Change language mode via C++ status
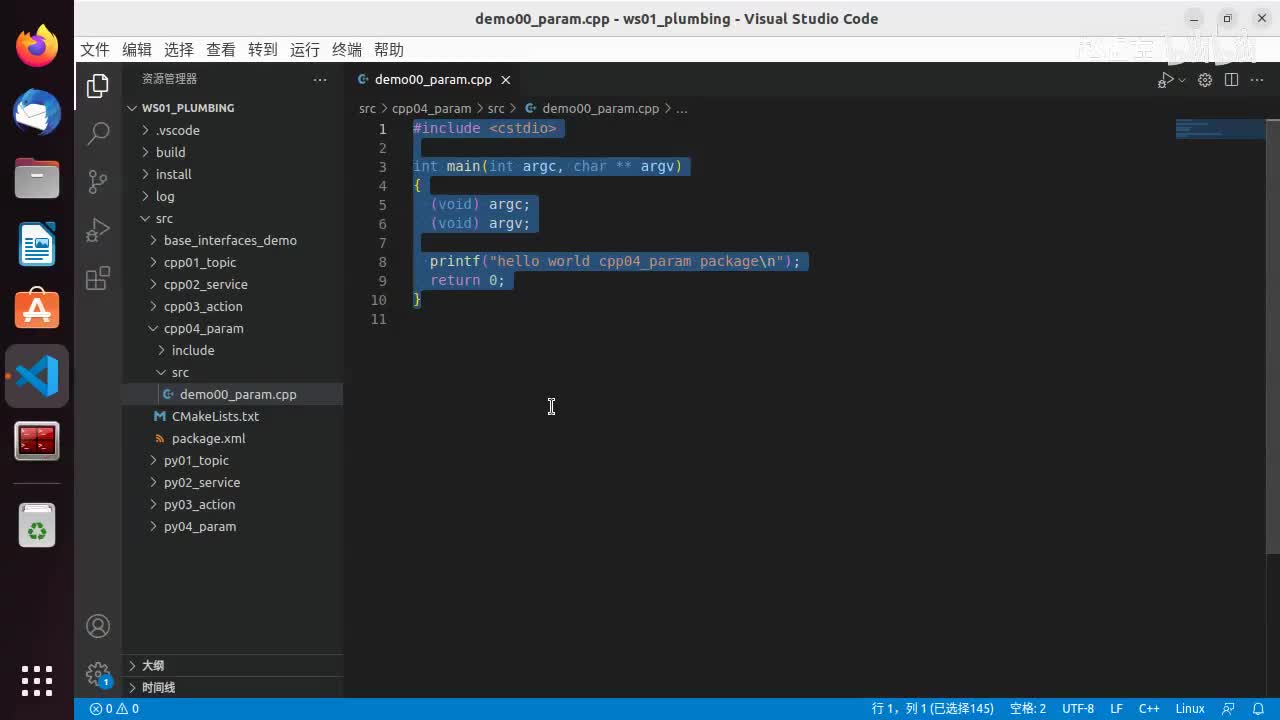This screenshot has width=1280, height=720. 1149,709
